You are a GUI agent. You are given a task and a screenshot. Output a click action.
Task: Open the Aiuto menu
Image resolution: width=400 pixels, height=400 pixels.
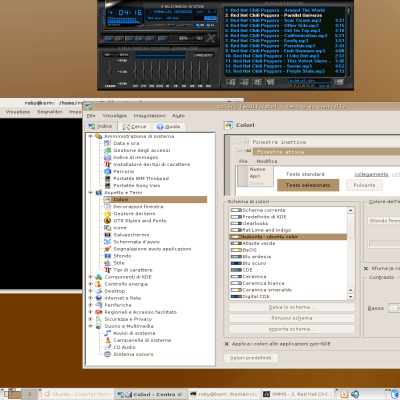point(178,116)
